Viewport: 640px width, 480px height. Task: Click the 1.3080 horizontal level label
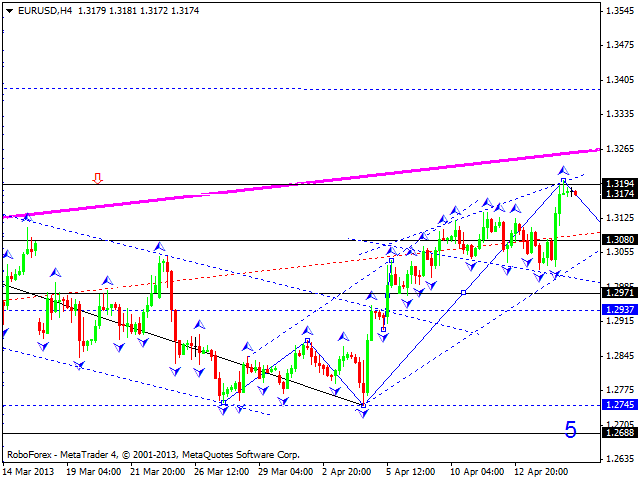619,240
